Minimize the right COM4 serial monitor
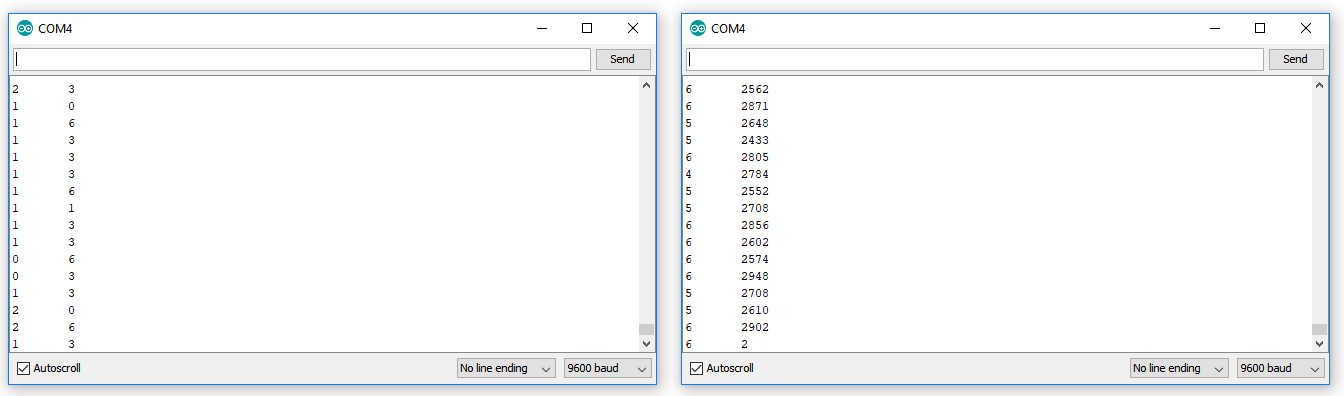This screenshot has height=396, width=1344. point(1214,28)
